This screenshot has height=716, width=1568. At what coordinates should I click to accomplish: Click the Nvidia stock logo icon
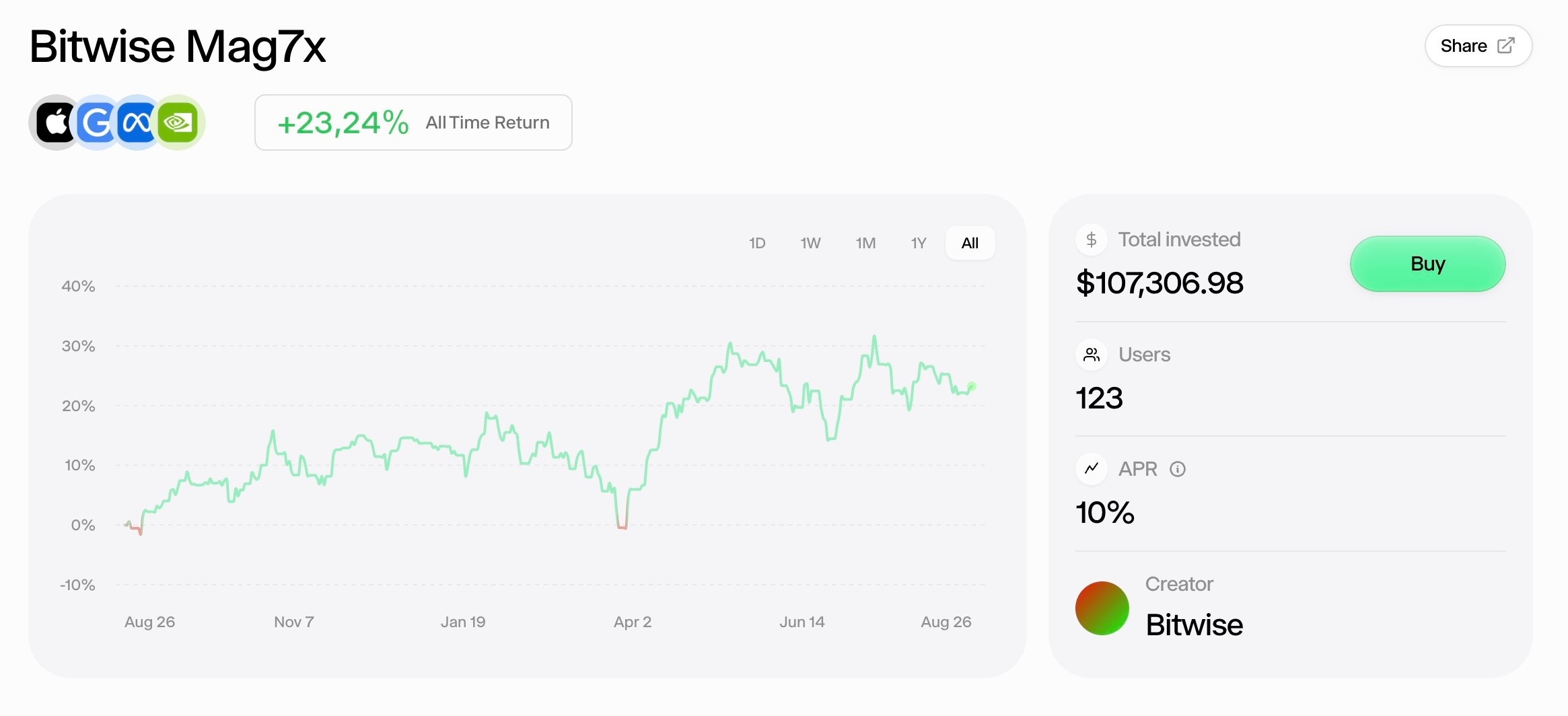point(178,122)
